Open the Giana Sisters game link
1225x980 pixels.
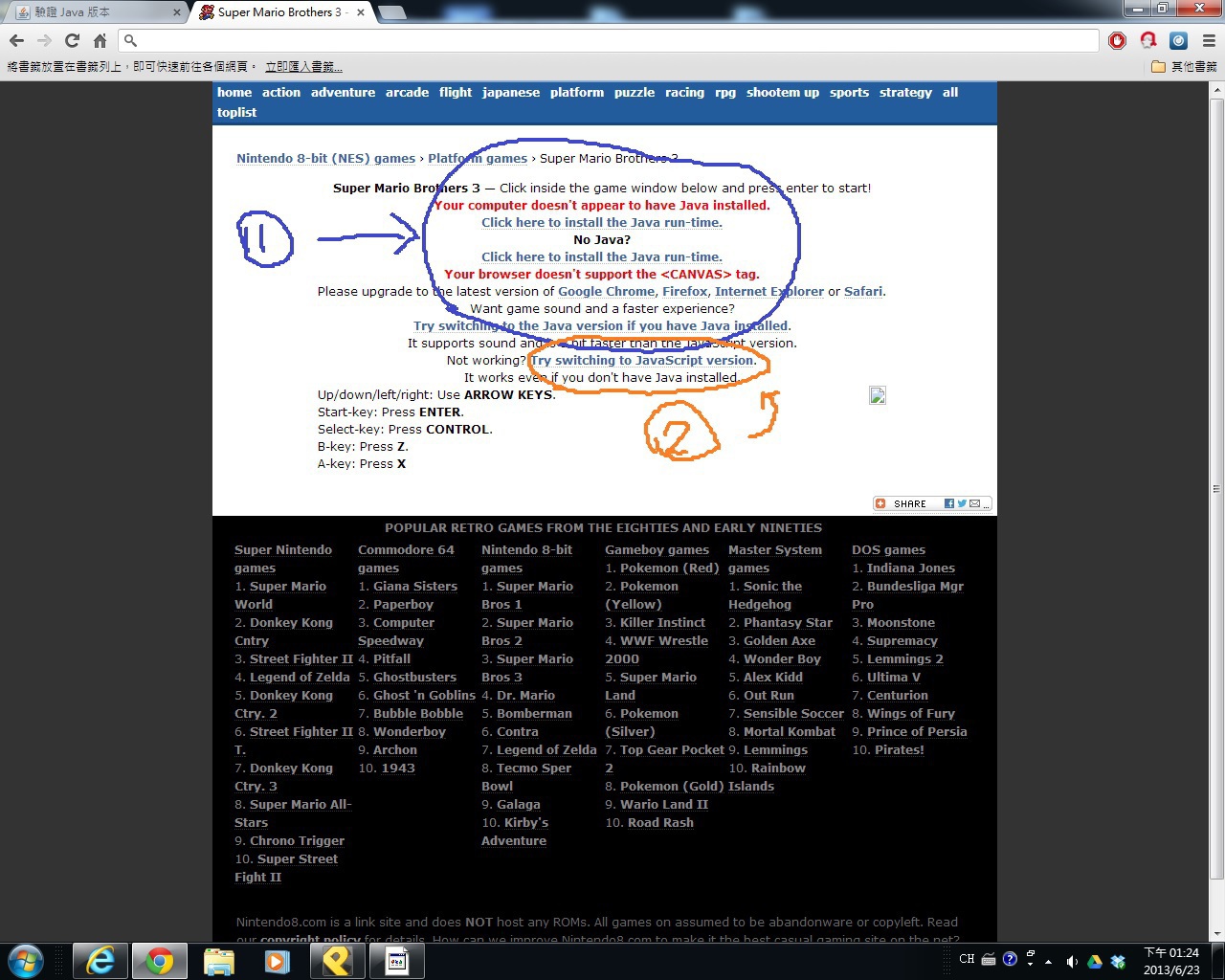[x=415, y=586]
